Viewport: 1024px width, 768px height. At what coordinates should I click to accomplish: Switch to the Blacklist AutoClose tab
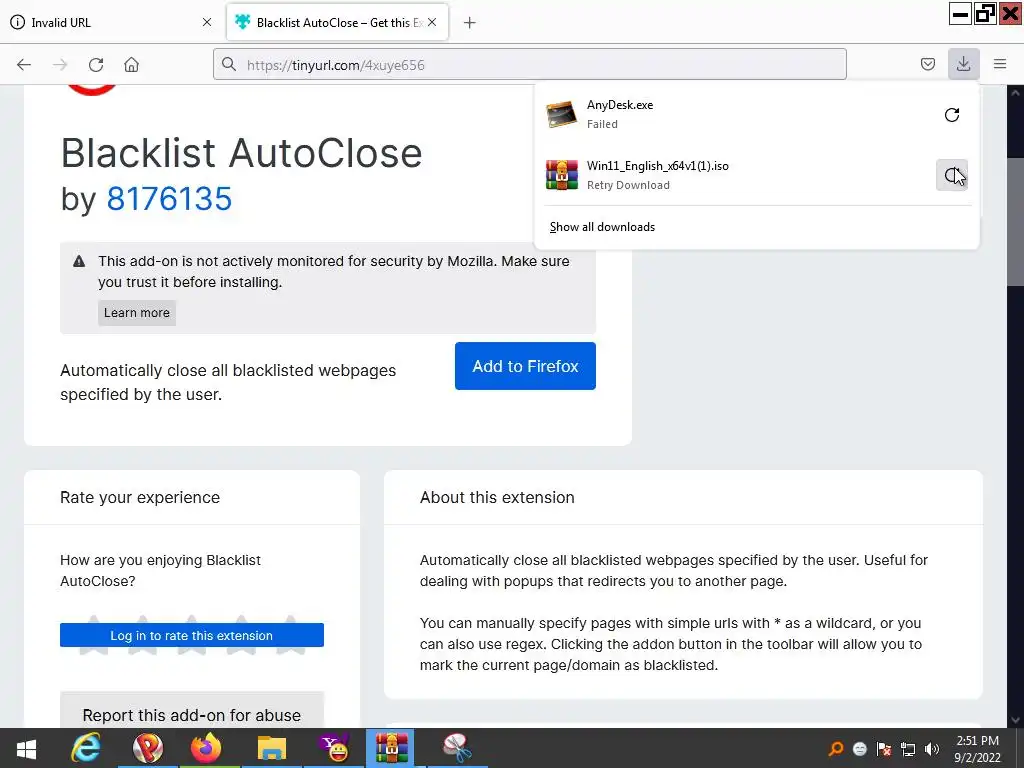337,22
